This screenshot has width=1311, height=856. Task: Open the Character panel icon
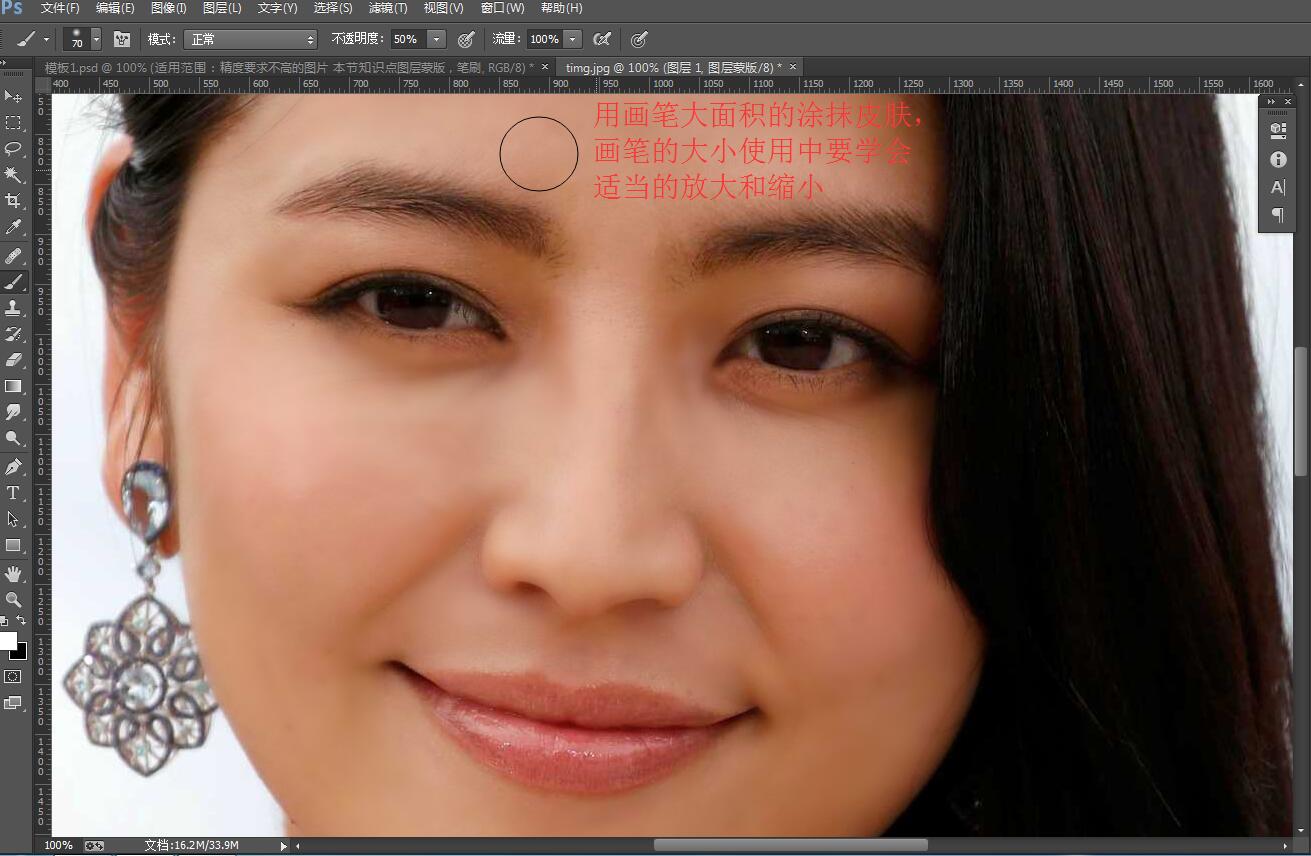(1277, 187)
